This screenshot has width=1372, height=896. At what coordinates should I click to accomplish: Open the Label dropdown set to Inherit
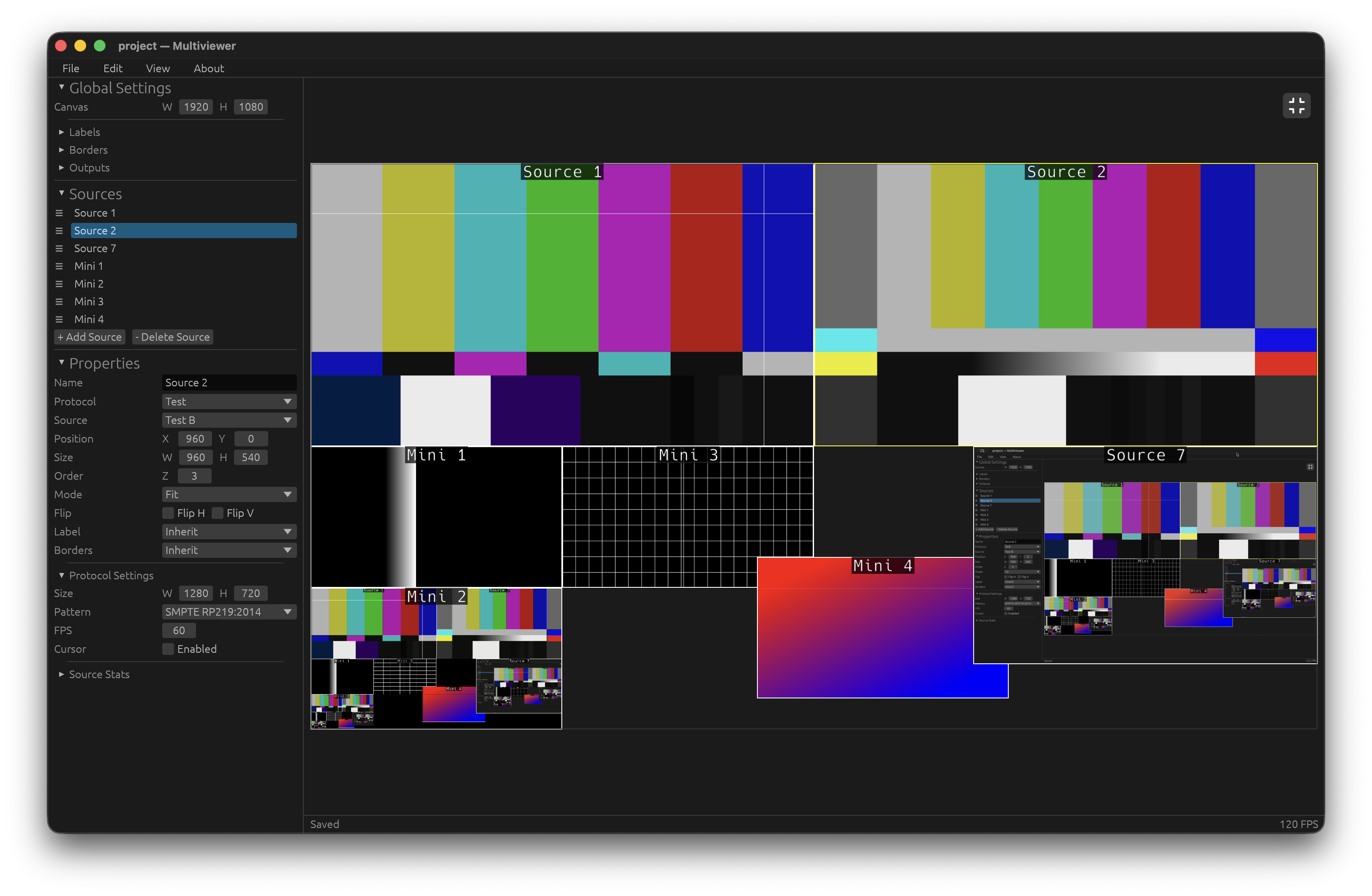(x=229, y=531)
